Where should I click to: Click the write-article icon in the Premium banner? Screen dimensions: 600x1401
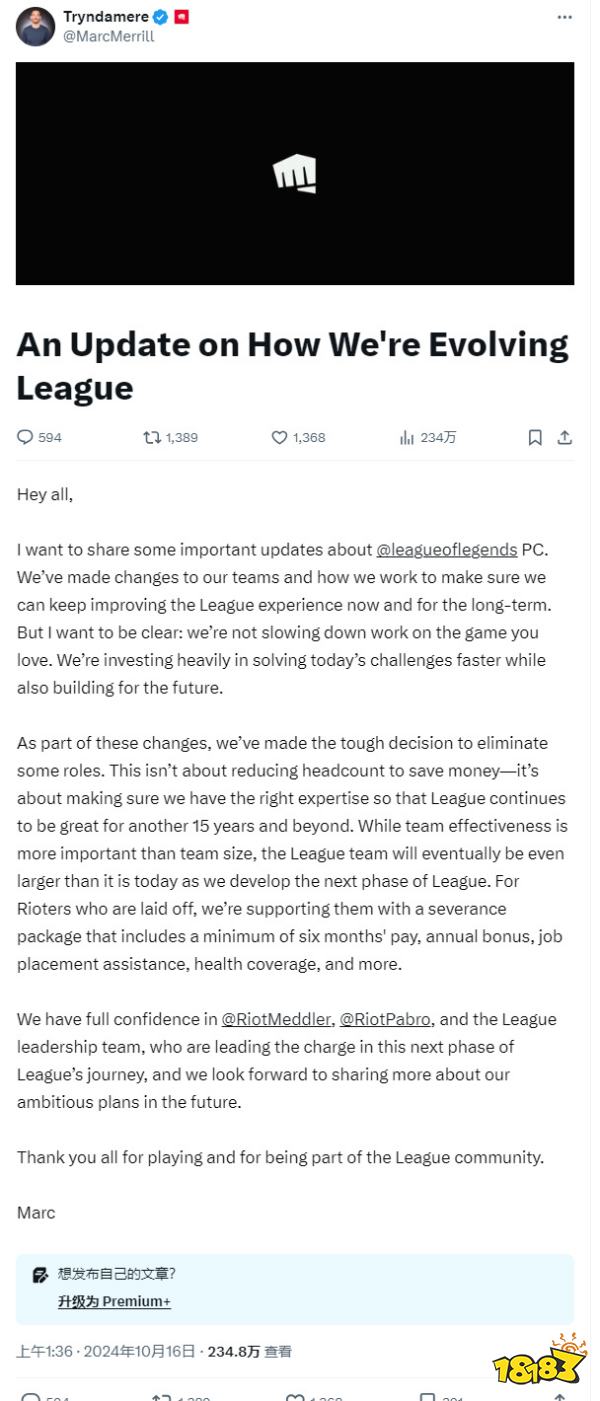pyautogui.click(x=40, y=1275)
